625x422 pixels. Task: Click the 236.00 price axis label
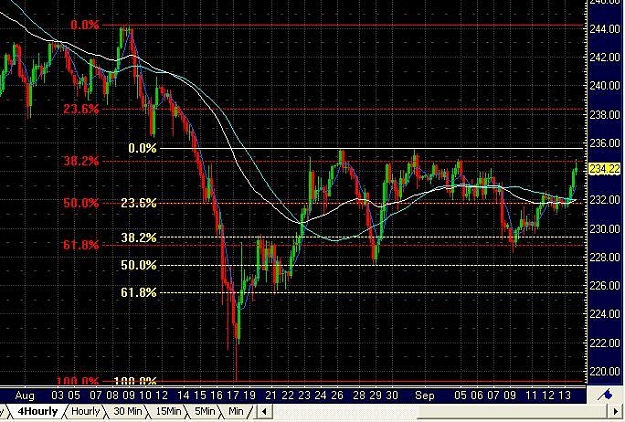click(605, 143)
